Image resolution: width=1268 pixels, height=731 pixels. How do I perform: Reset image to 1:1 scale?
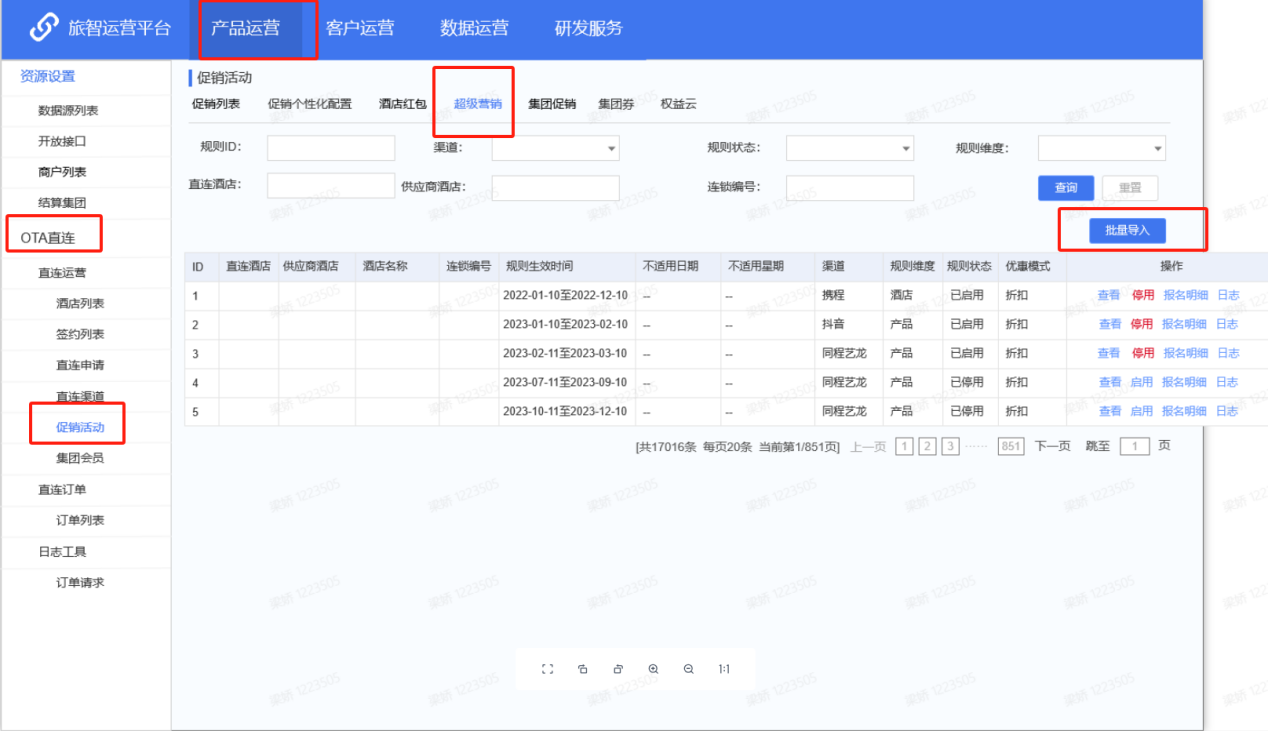pyautogui.click(x=724, y=669)
